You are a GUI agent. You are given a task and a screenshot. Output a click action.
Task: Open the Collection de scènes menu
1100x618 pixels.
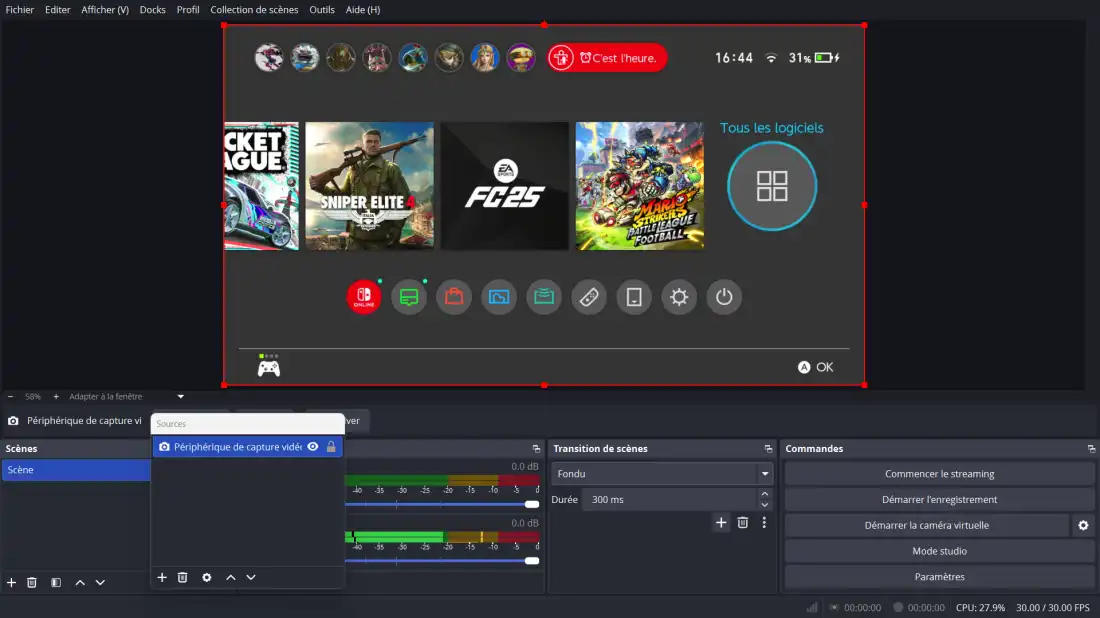click(254, 10)
